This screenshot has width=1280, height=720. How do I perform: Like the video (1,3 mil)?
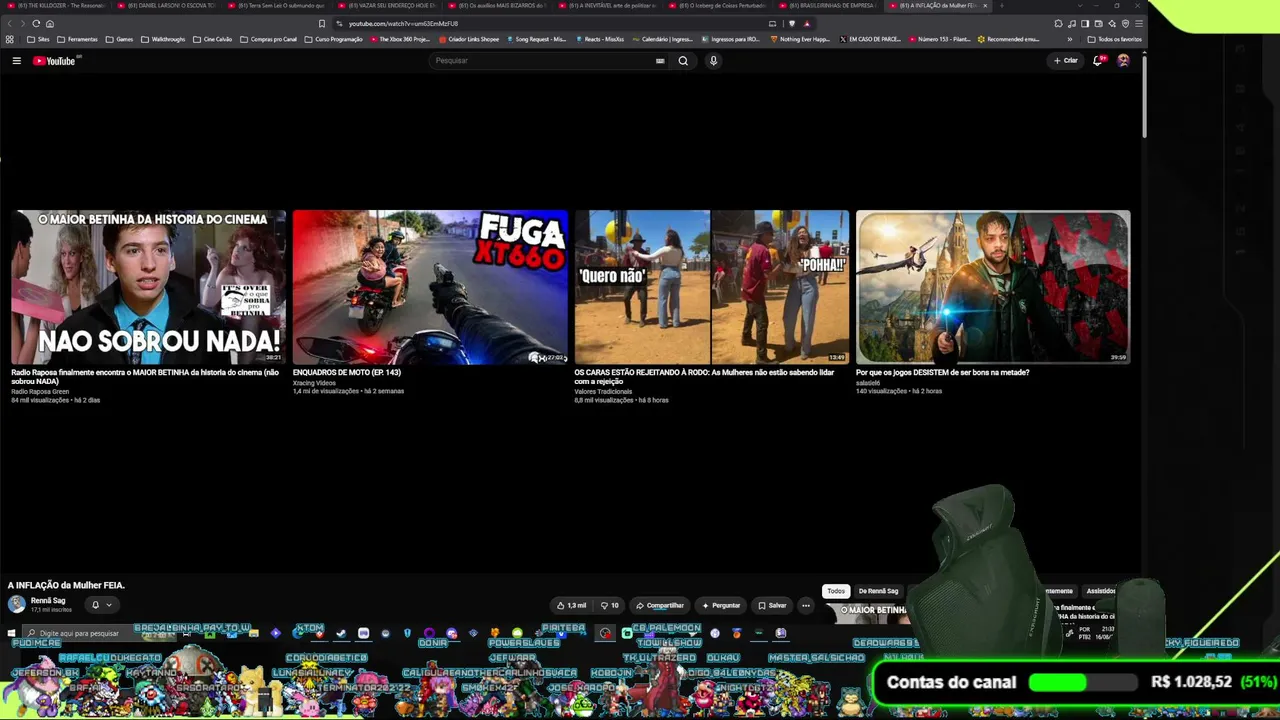point(572,605)
